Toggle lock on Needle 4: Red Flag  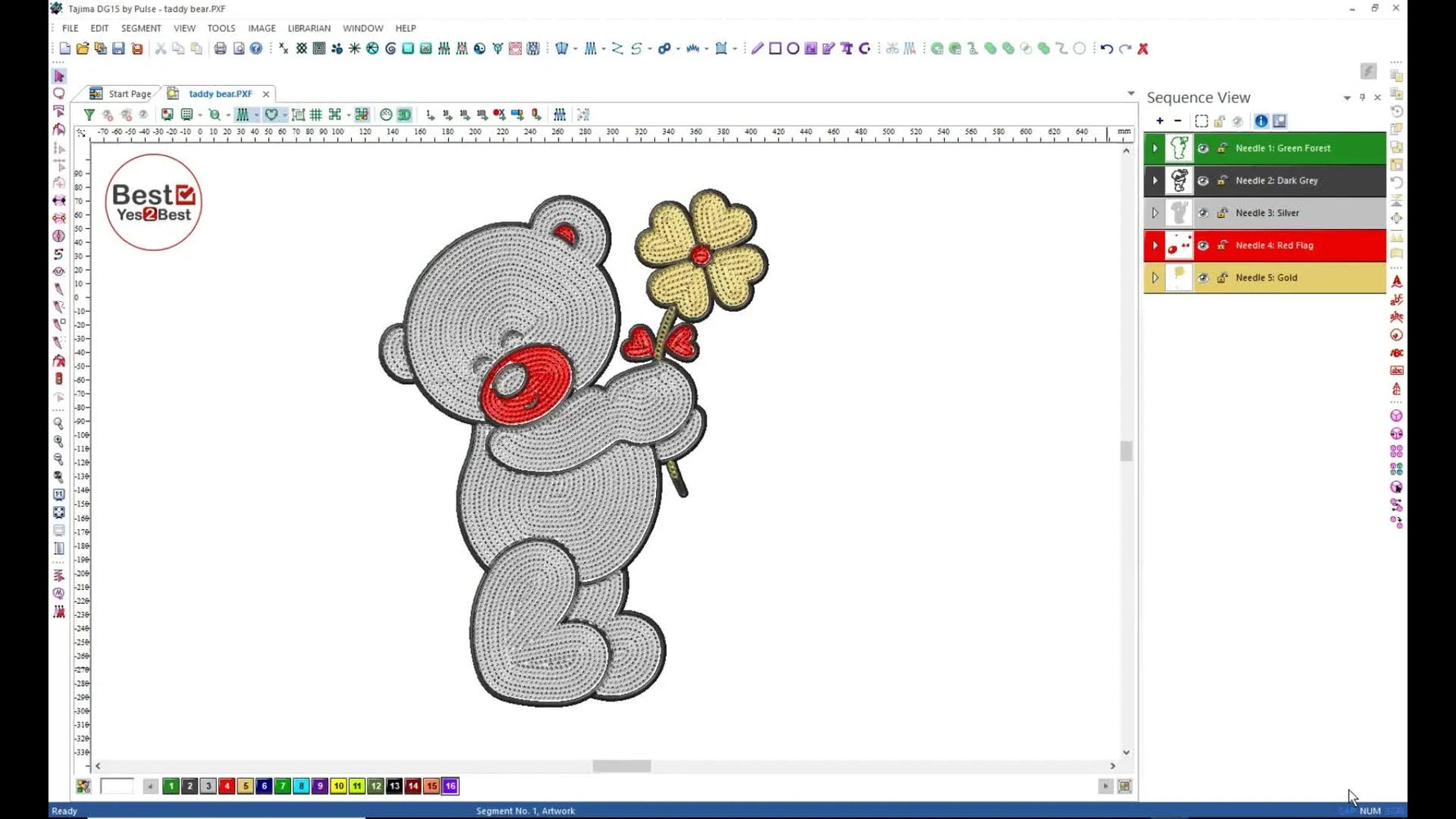pyautogui.click(x=1222, y=245)
